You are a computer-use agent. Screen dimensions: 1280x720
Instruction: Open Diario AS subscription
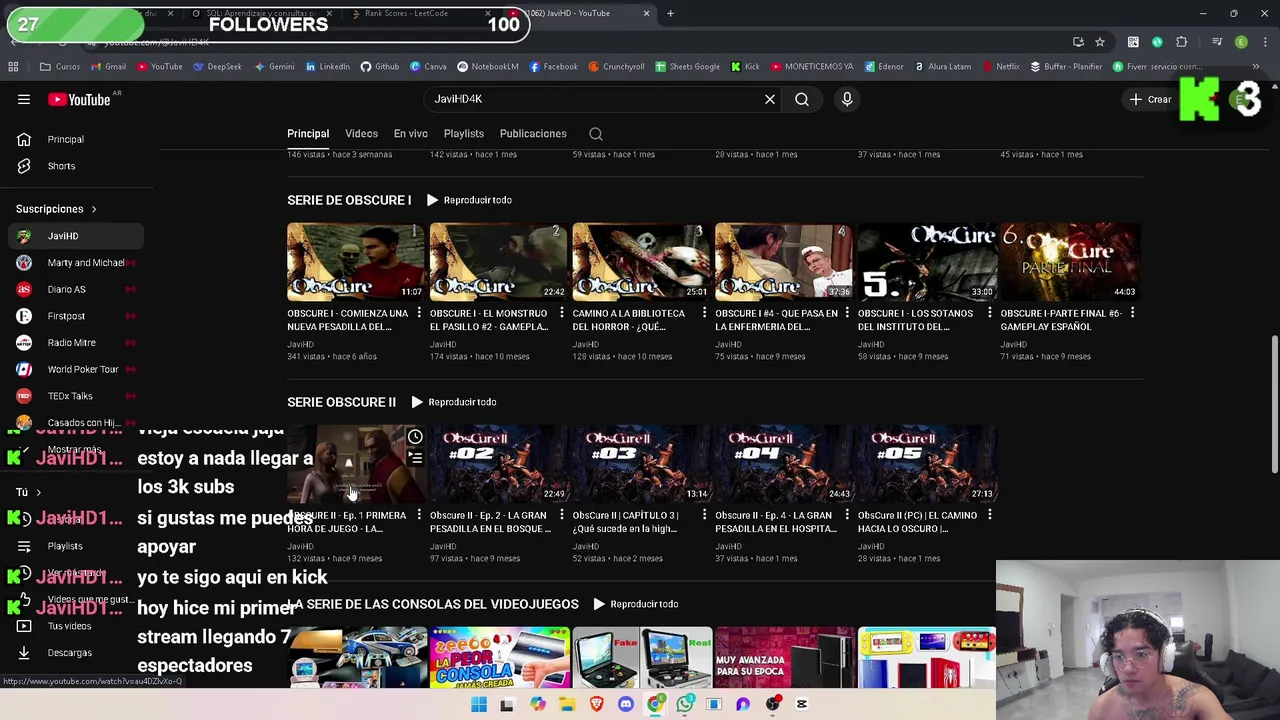76,289
